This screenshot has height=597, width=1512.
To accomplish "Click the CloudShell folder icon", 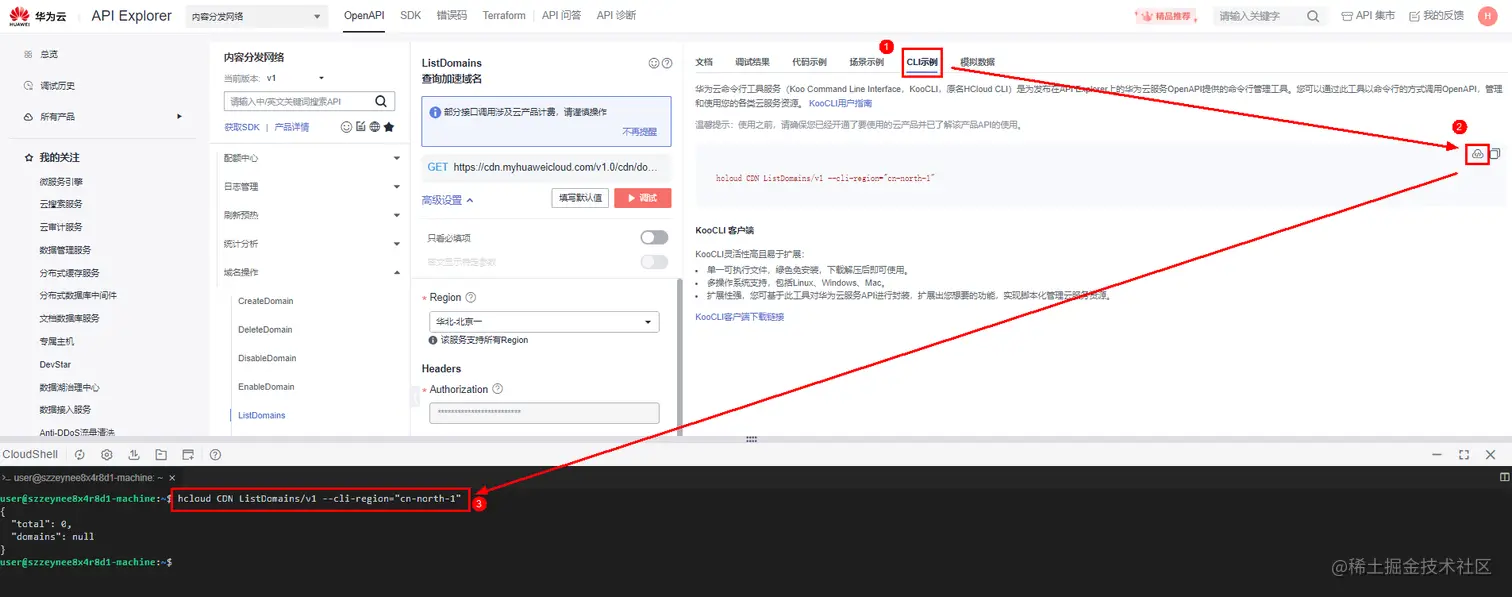I will tap(161, 454).
